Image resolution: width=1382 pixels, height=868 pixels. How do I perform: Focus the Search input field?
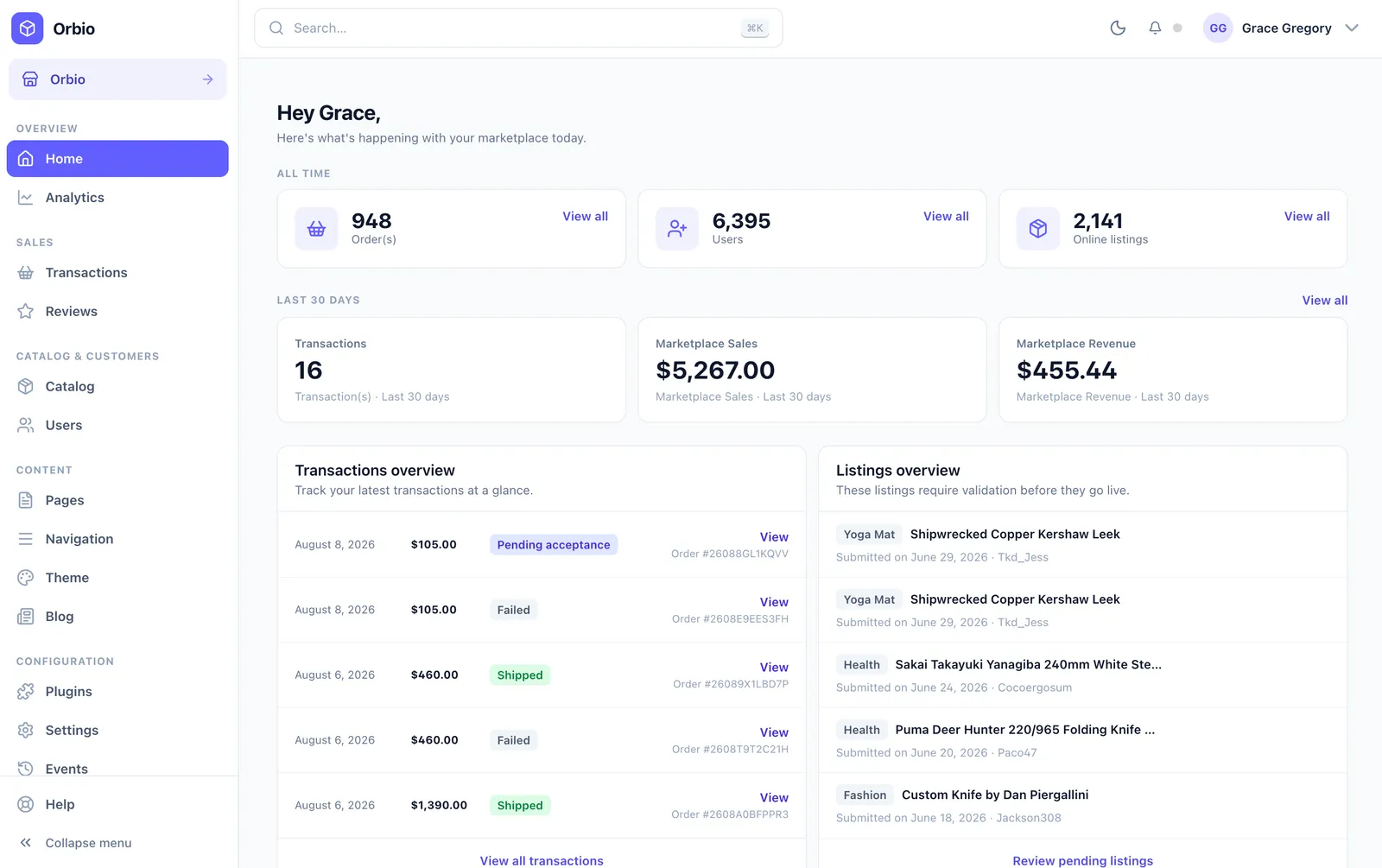[x=518, y=28]
